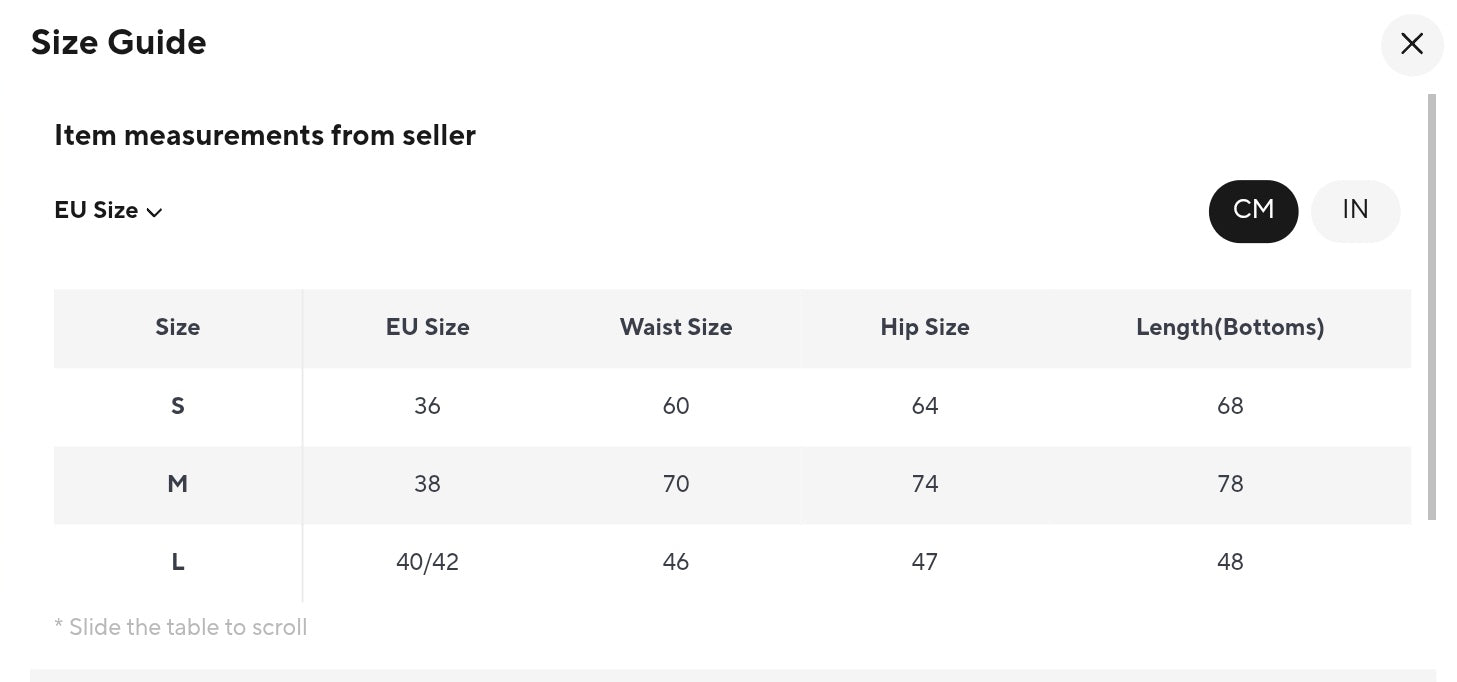Click EU size 36 cell
Screen dimensions: 1457x682
click(427, 406)
